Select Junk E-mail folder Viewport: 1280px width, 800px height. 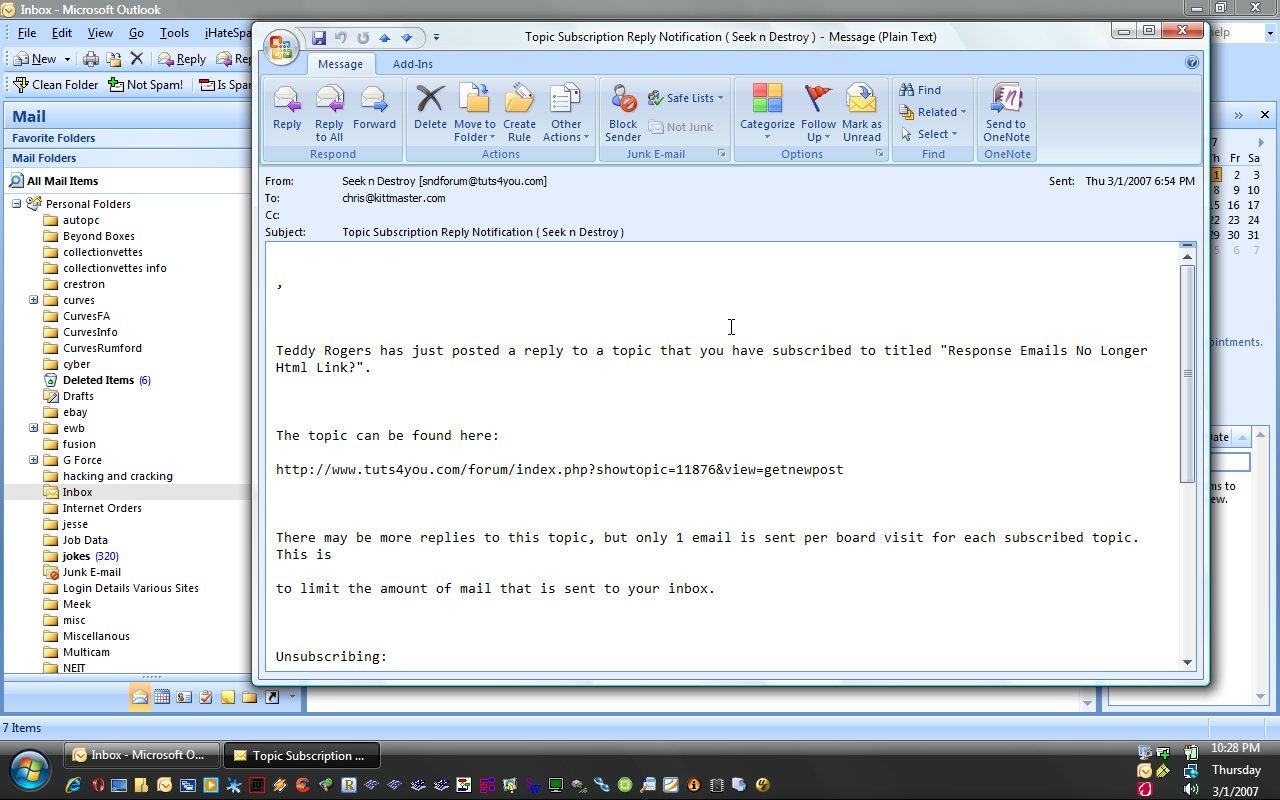tap(91, 572)
